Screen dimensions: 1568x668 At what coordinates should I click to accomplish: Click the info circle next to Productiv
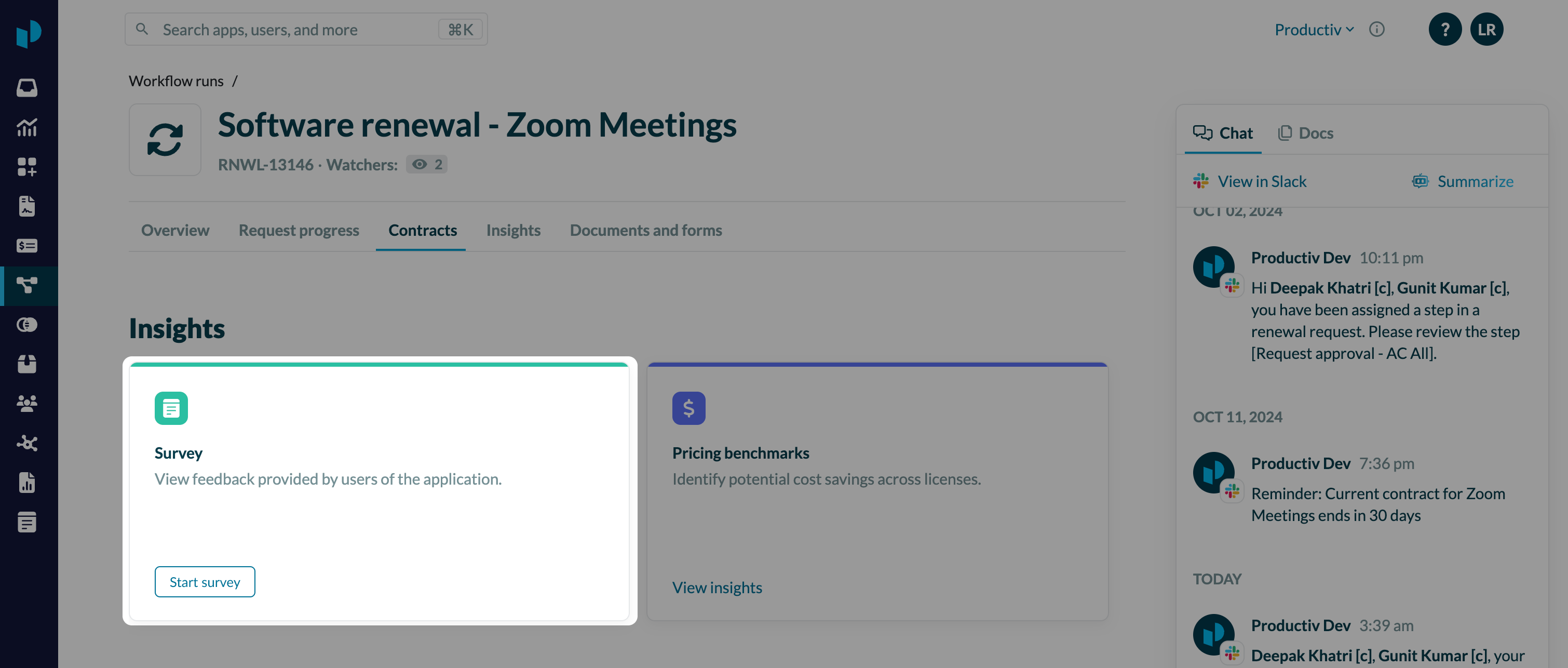[1376, 29]
